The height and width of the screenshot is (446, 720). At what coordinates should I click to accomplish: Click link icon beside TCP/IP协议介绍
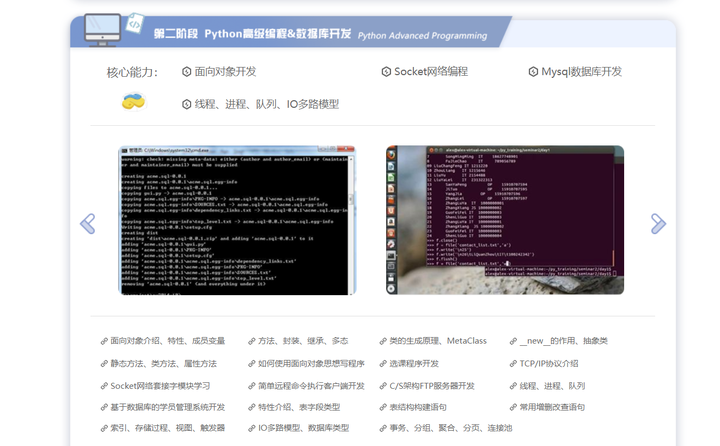pyautogui.click(x=513, y=364)
